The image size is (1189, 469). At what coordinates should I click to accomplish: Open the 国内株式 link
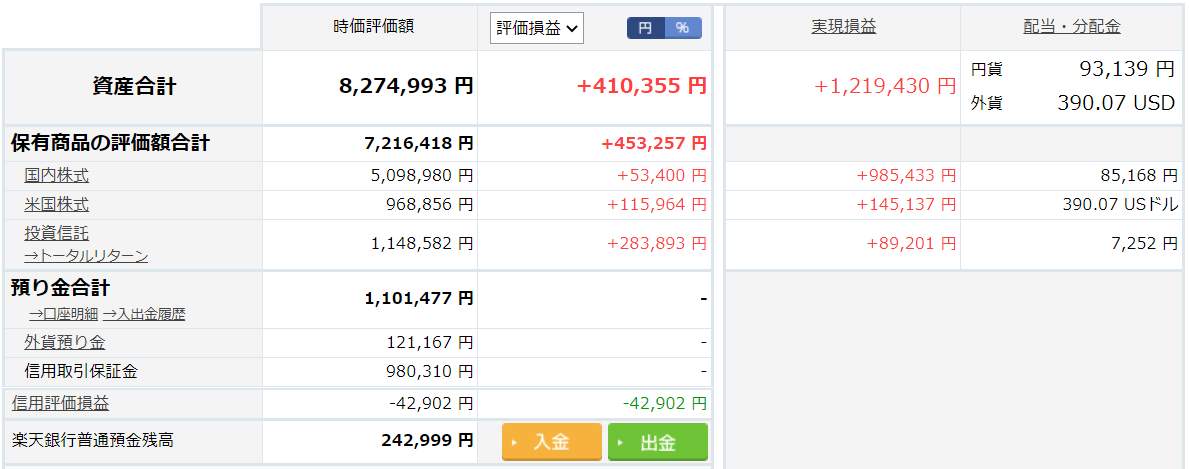(56, 176)
